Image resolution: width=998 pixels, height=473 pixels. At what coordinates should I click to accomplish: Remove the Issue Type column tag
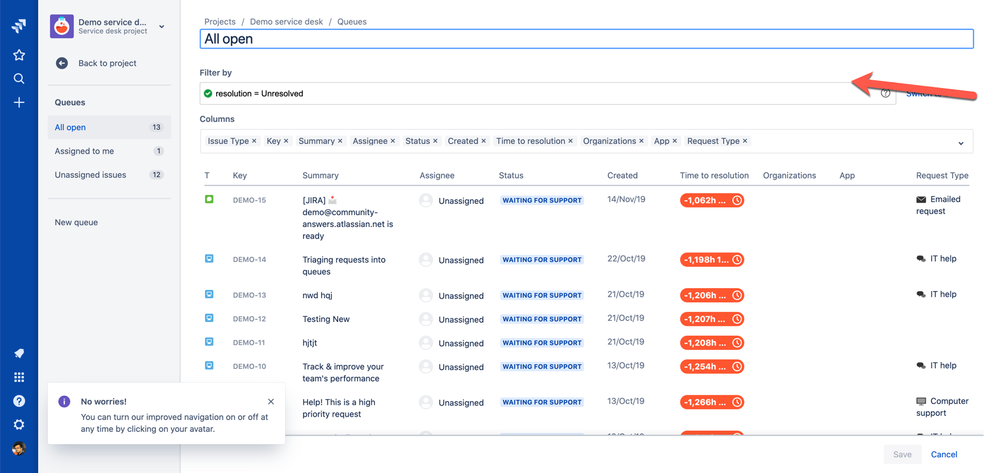tap(254, 142)
